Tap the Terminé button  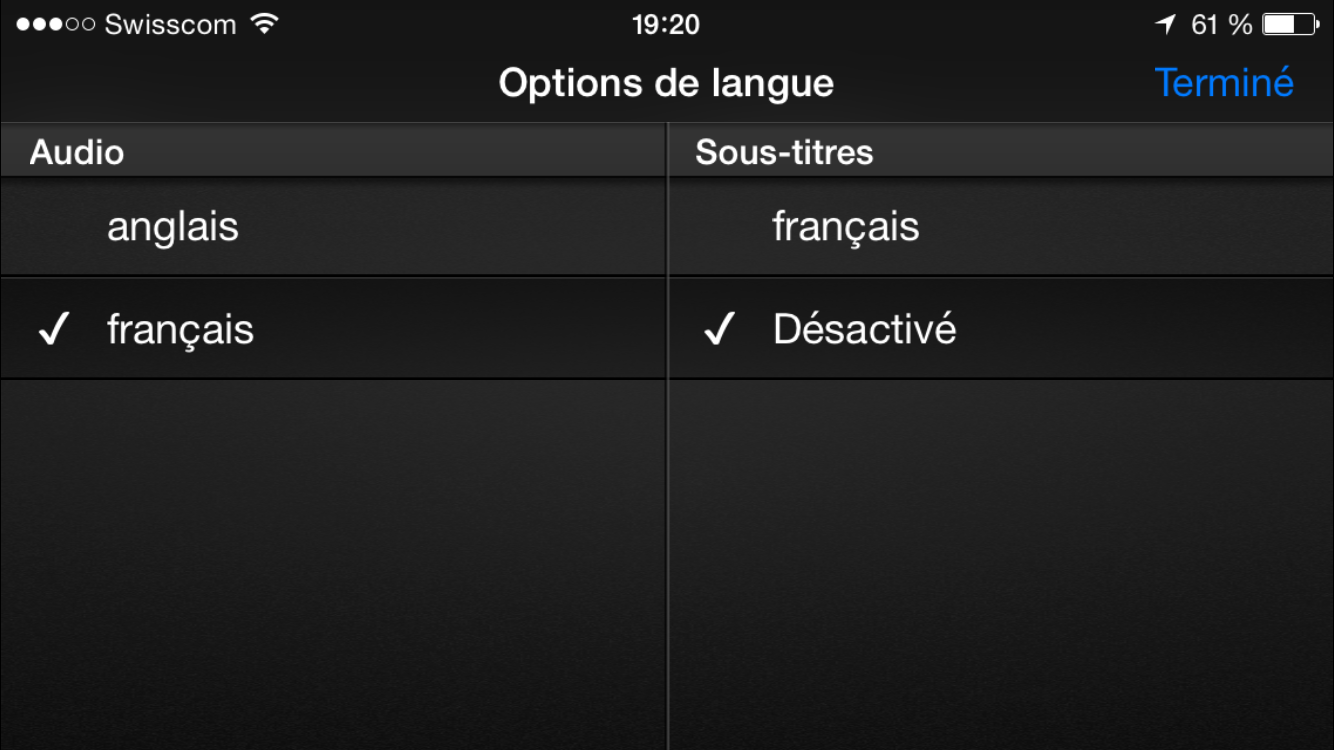click(x=1224, y=82)
